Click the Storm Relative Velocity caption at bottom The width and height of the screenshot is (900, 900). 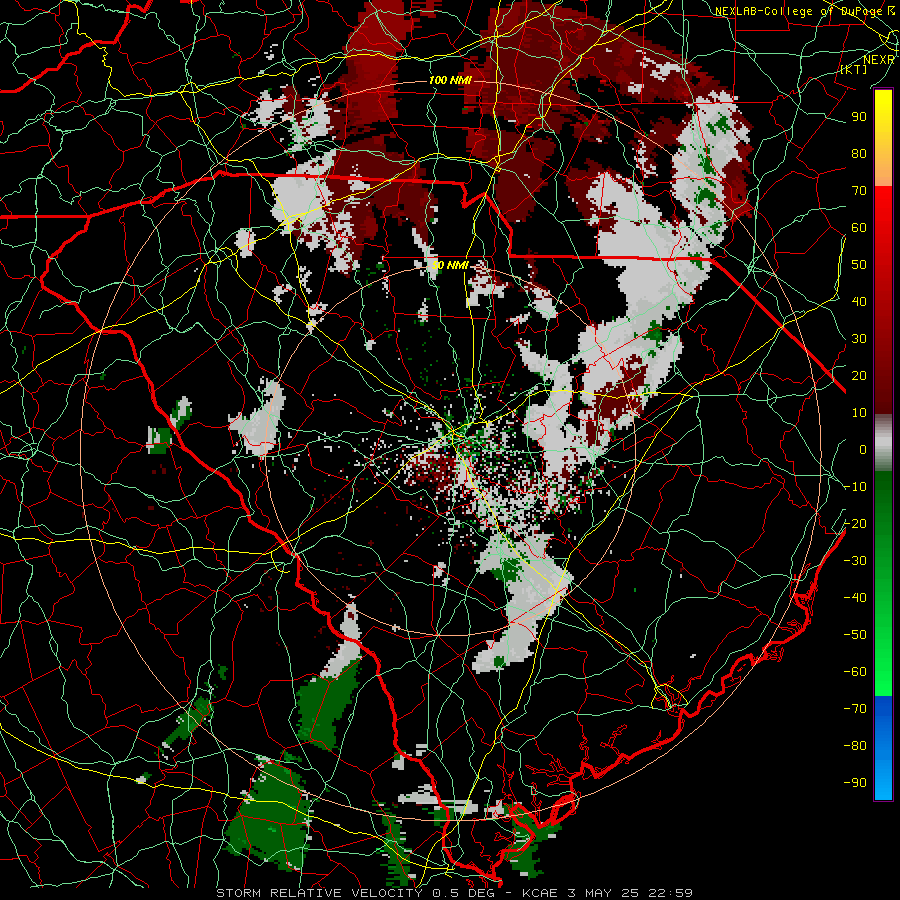(x=454, y=893)
